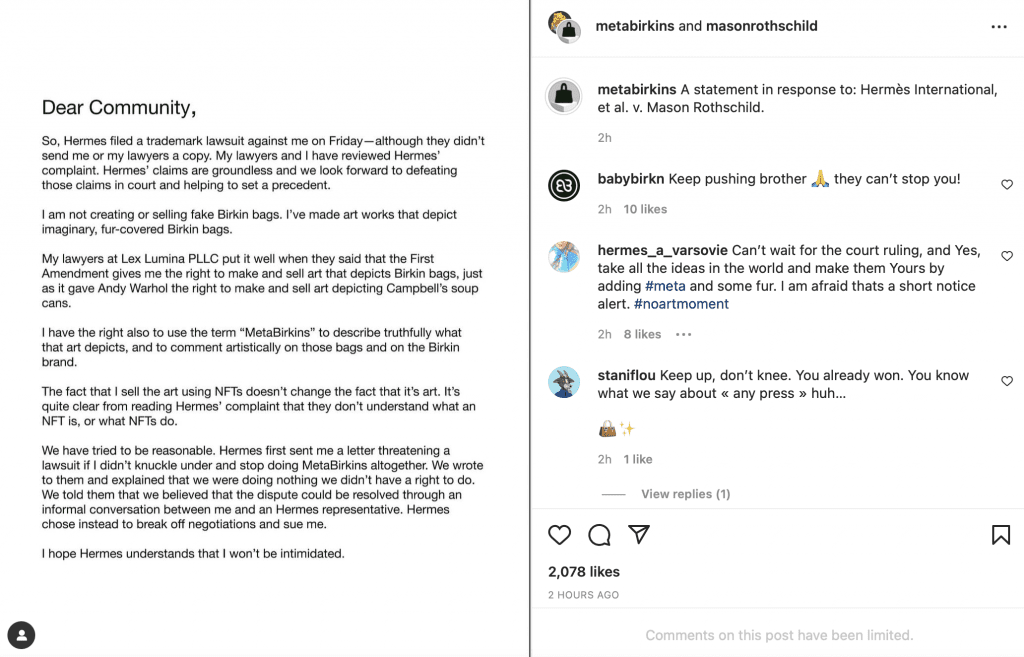Share post via paper plane icon
Viewport: 1024px width, 657px height.
tap(640, 534)
